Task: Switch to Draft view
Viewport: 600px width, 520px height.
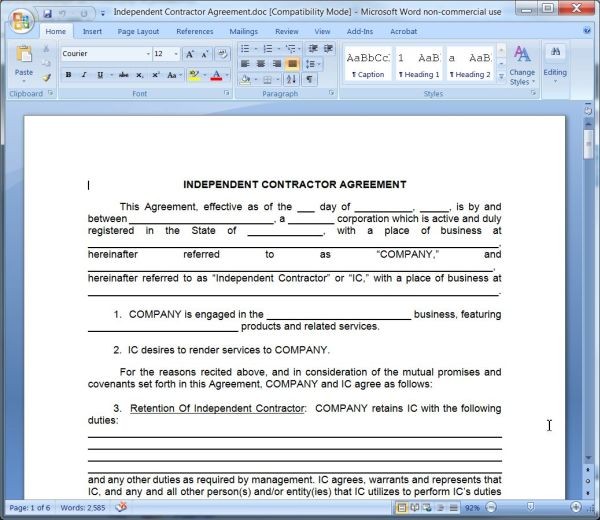Action: 454,508
